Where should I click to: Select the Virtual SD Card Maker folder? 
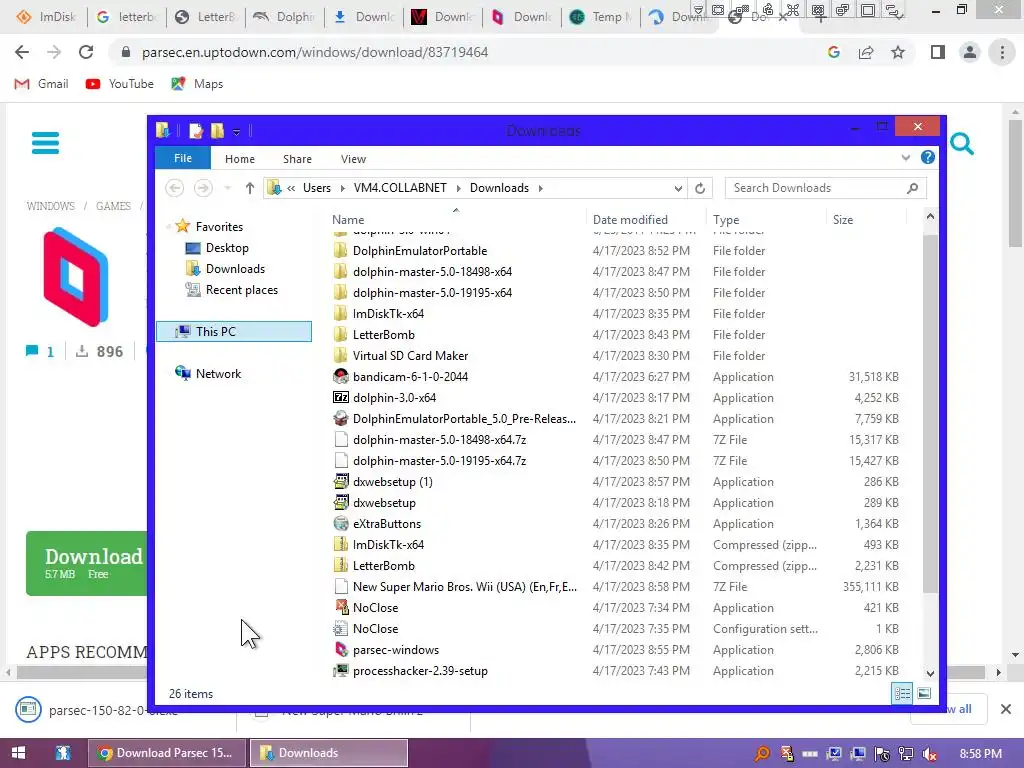pyautogui.click(x=410, y=356)
